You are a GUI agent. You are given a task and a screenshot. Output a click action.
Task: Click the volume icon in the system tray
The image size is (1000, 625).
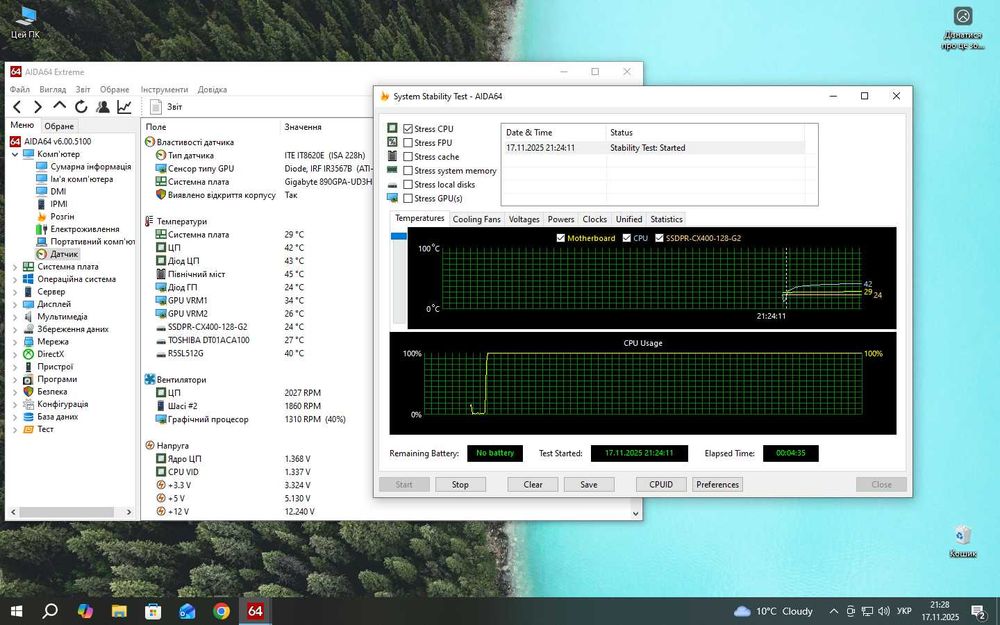(x=884, y=612)
